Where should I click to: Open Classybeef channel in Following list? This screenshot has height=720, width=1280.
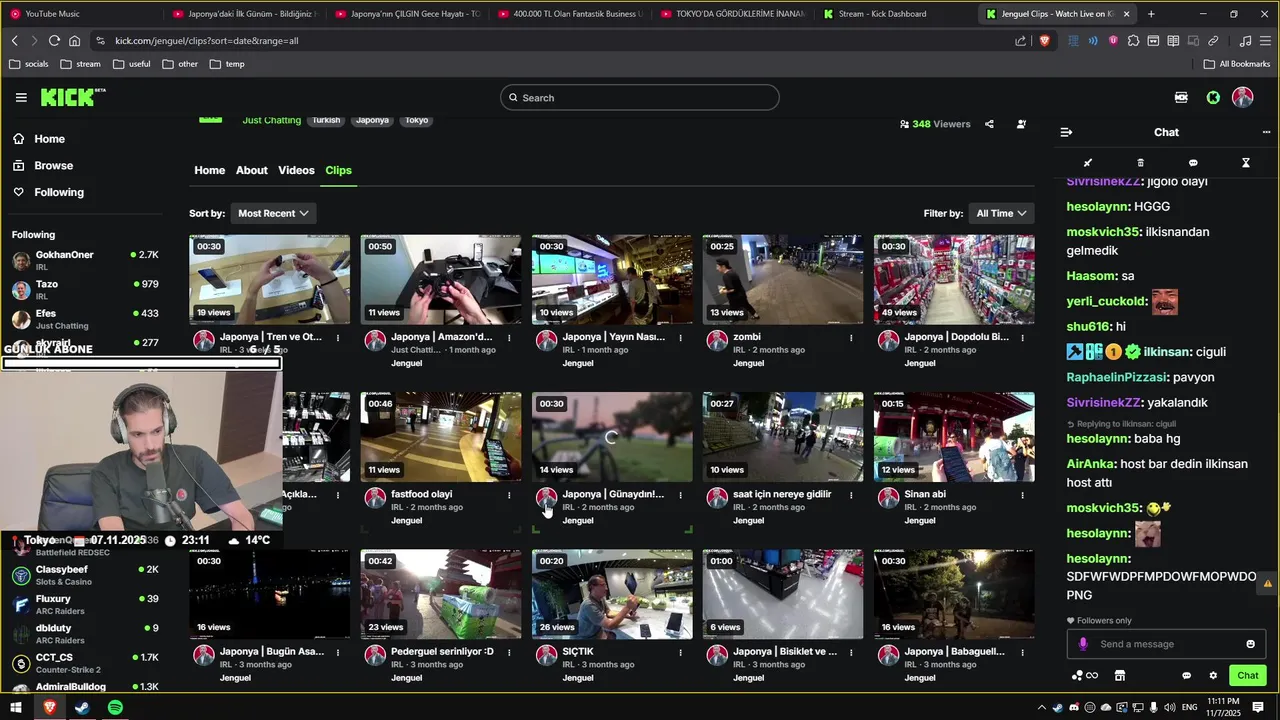coord(85,575)
